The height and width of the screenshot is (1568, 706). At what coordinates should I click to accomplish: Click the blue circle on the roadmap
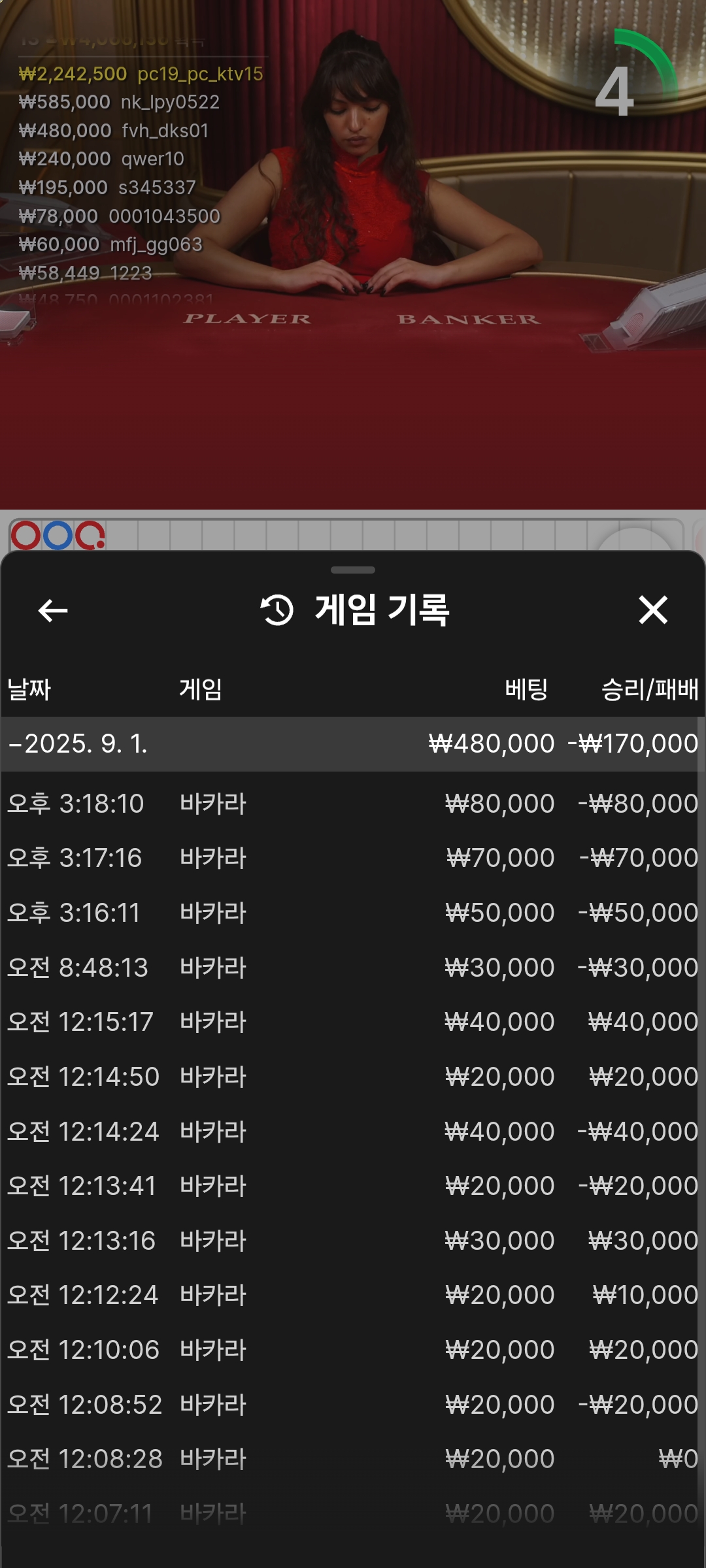58,536
